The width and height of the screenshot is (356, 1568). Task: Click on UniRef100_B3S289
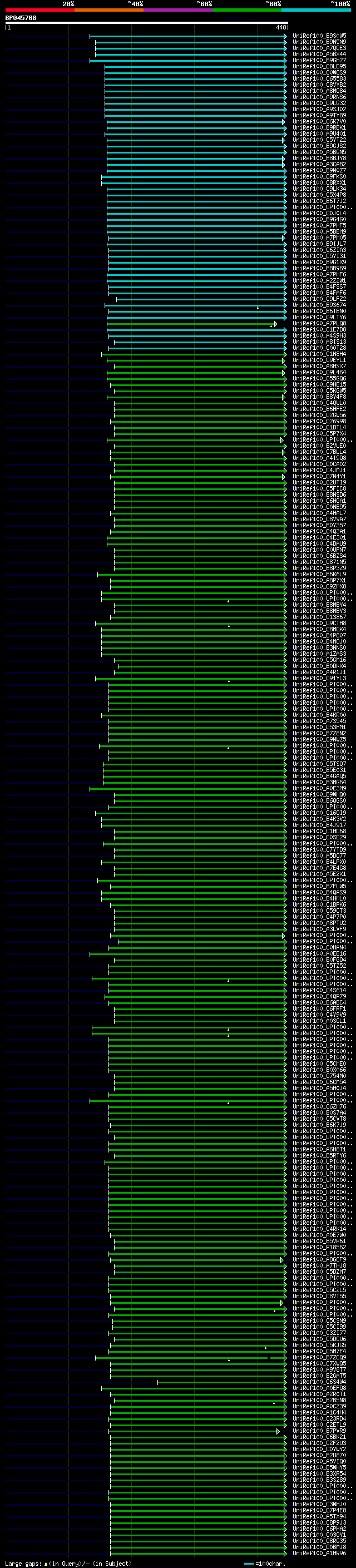319,1480
